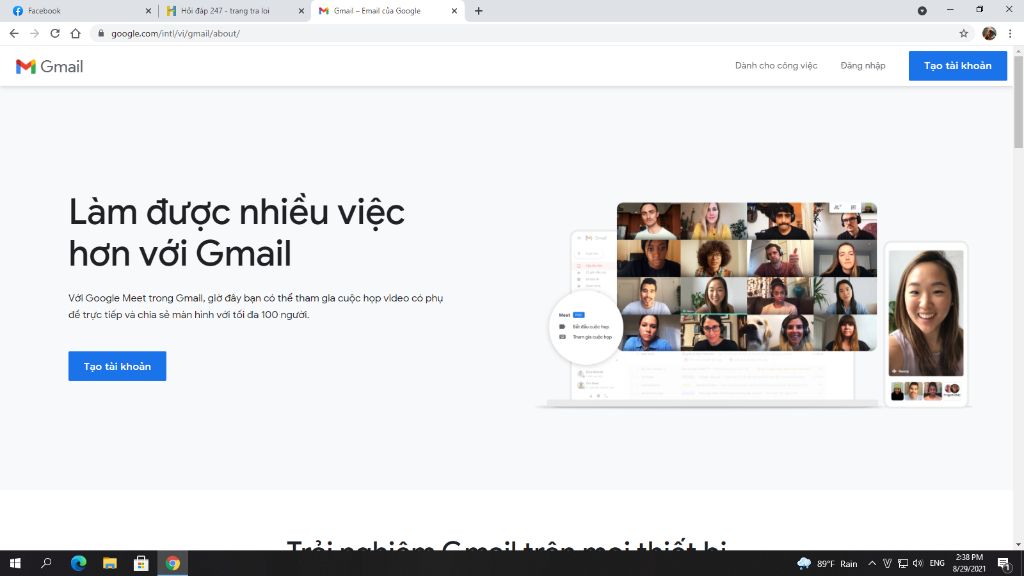Open File Explorer from taskbar

click(x=110, y=563)
